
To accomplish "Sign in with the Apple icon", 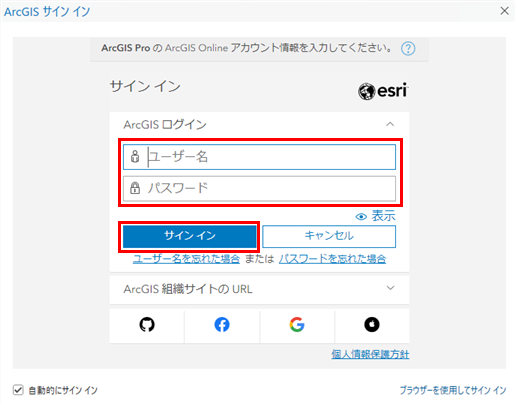I will click(x=372, y=325).
